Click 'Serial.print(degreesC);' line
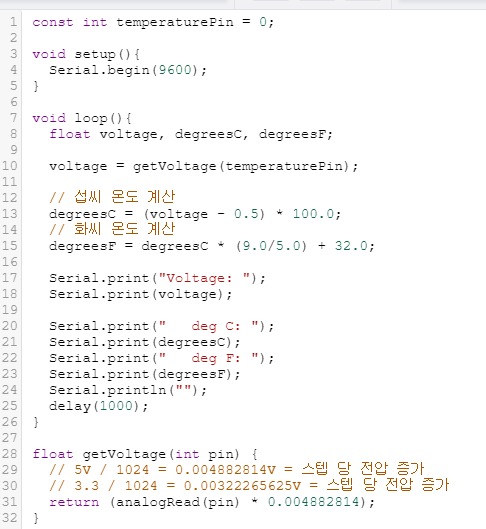This screenshot has width=486, height=529. click(145, 342)
